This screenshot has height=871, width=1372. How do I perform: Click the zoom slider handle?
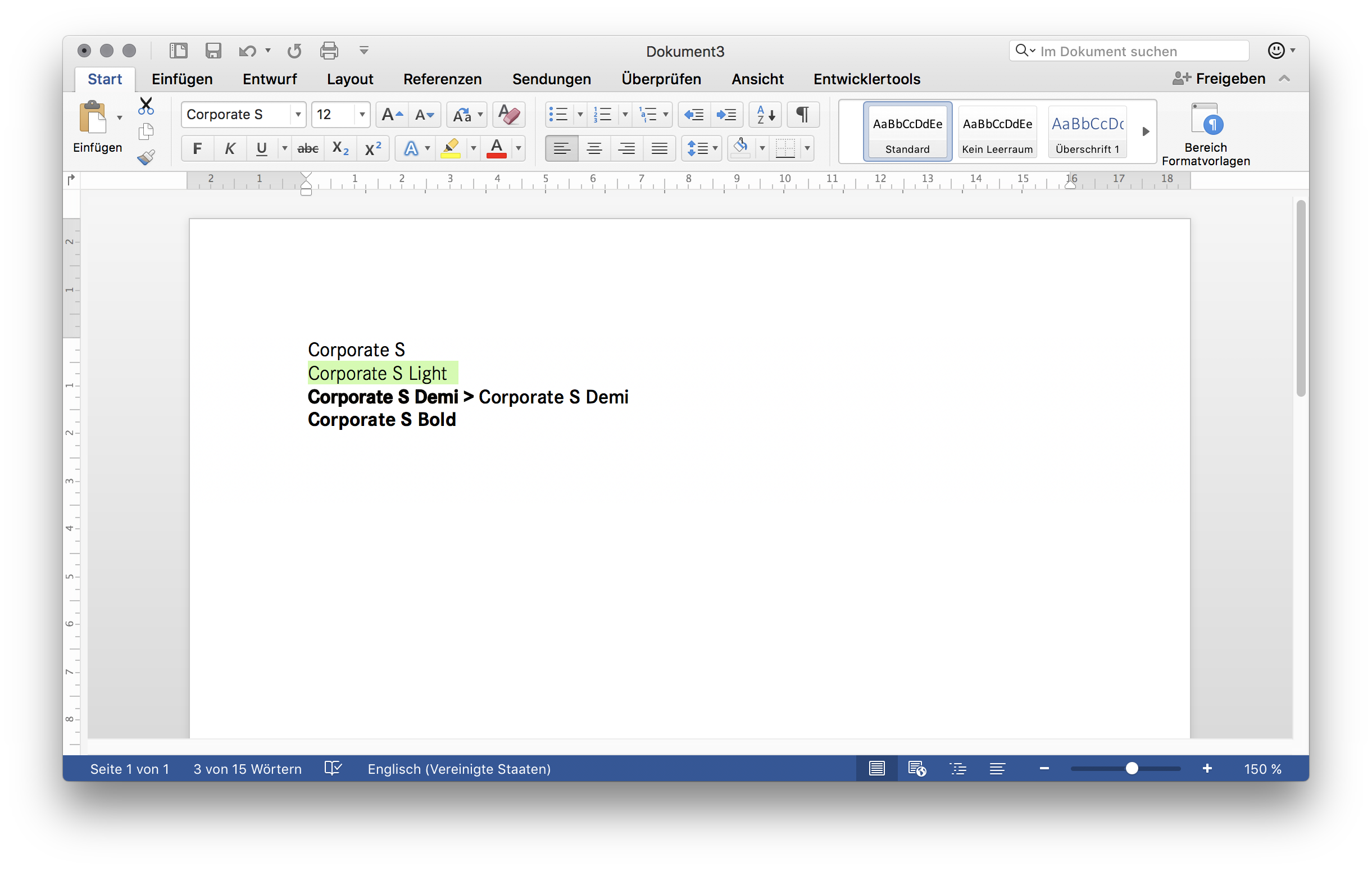pos(1132,769)
